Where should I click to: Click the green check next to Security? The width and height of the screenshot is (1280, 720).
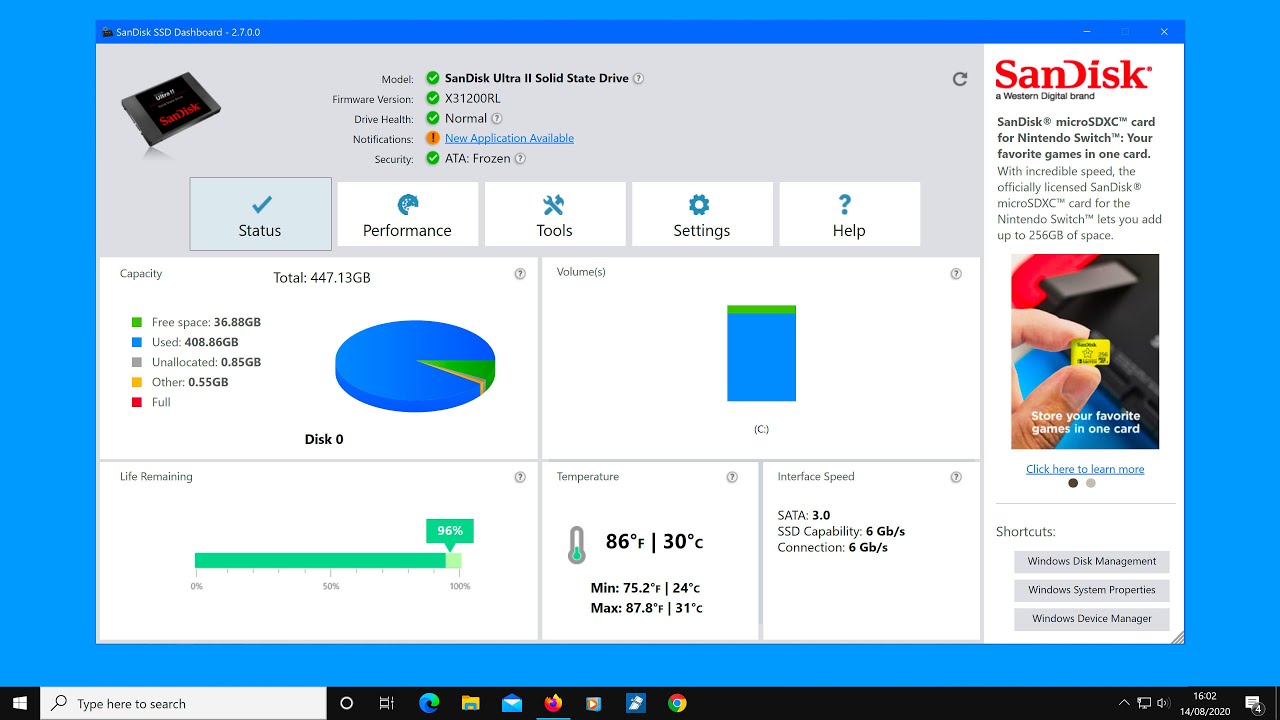pyautogui.click(x=432, y=158)
